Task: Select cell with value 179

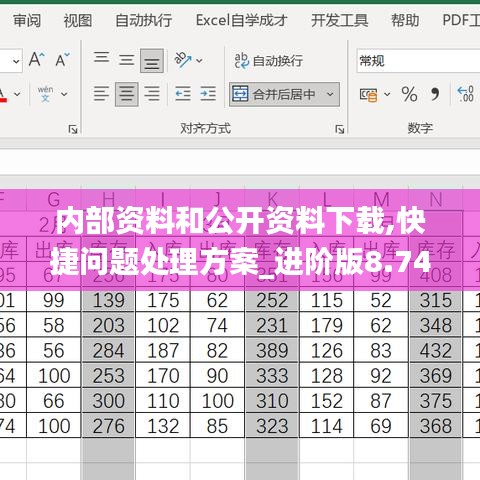Action: coord(327,325)
